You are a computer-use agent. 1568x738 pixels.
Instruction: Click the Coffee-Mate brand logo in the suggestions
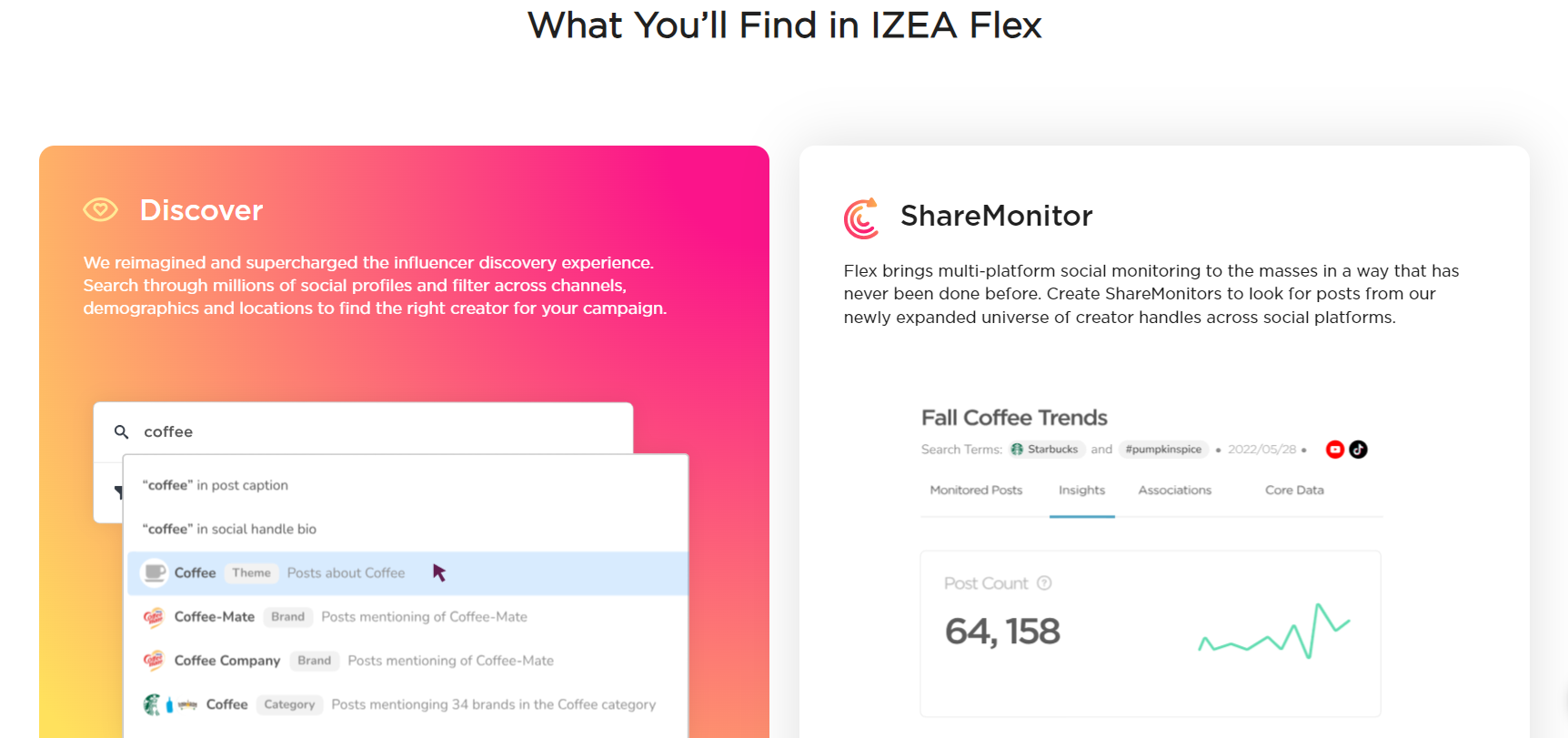[153, 616]
